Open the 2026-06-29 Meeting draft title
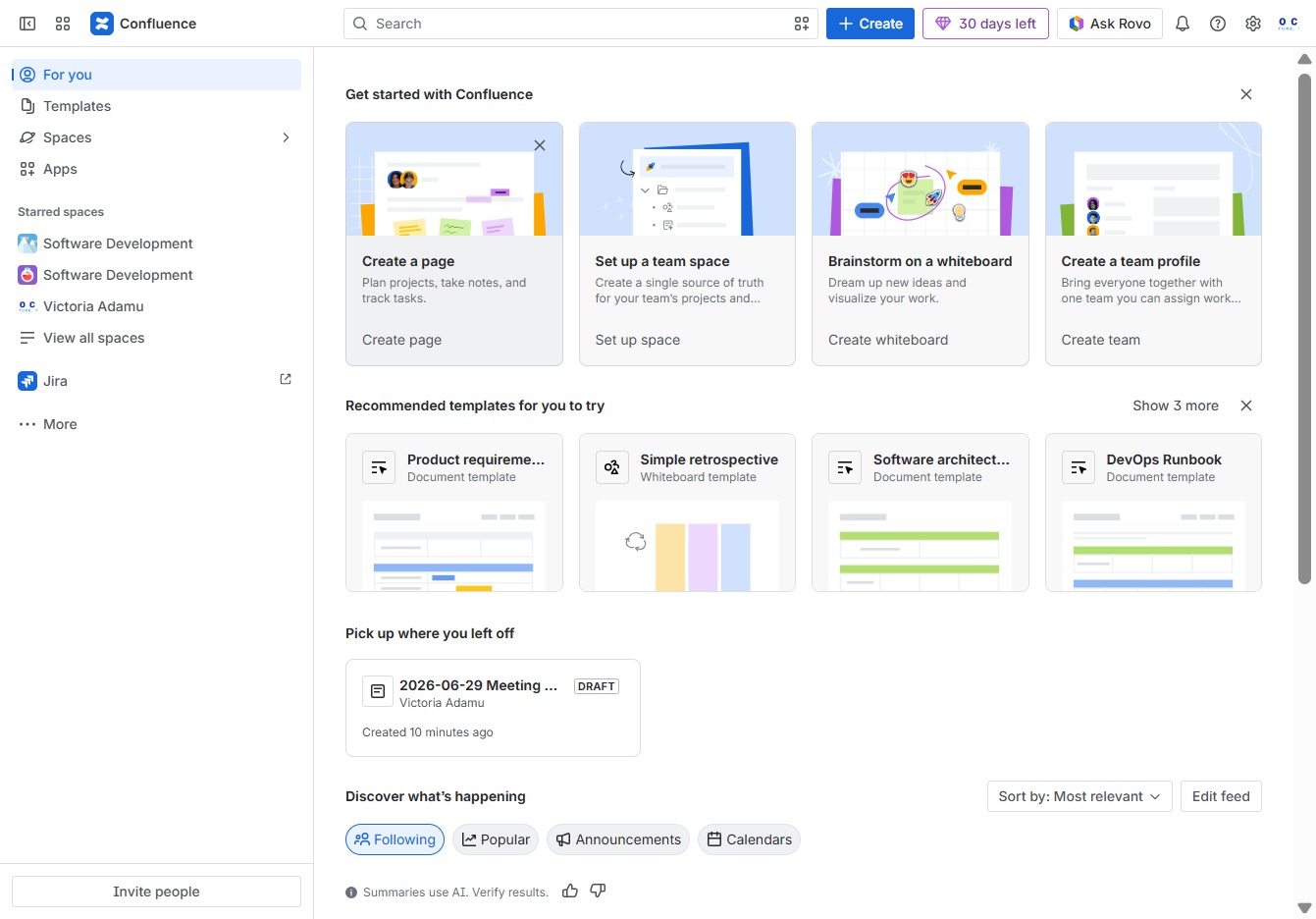 click(x=478, y=685)
